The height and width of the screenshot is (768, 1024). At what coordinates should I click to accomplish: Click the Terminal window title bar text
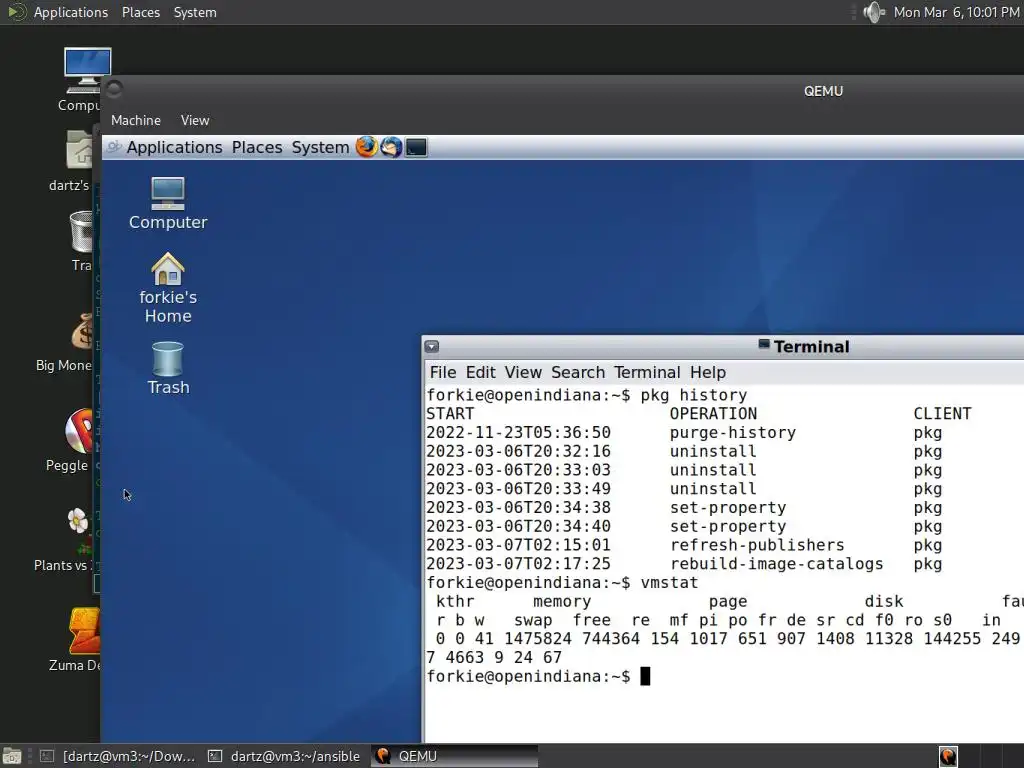[x=812, y=347]
